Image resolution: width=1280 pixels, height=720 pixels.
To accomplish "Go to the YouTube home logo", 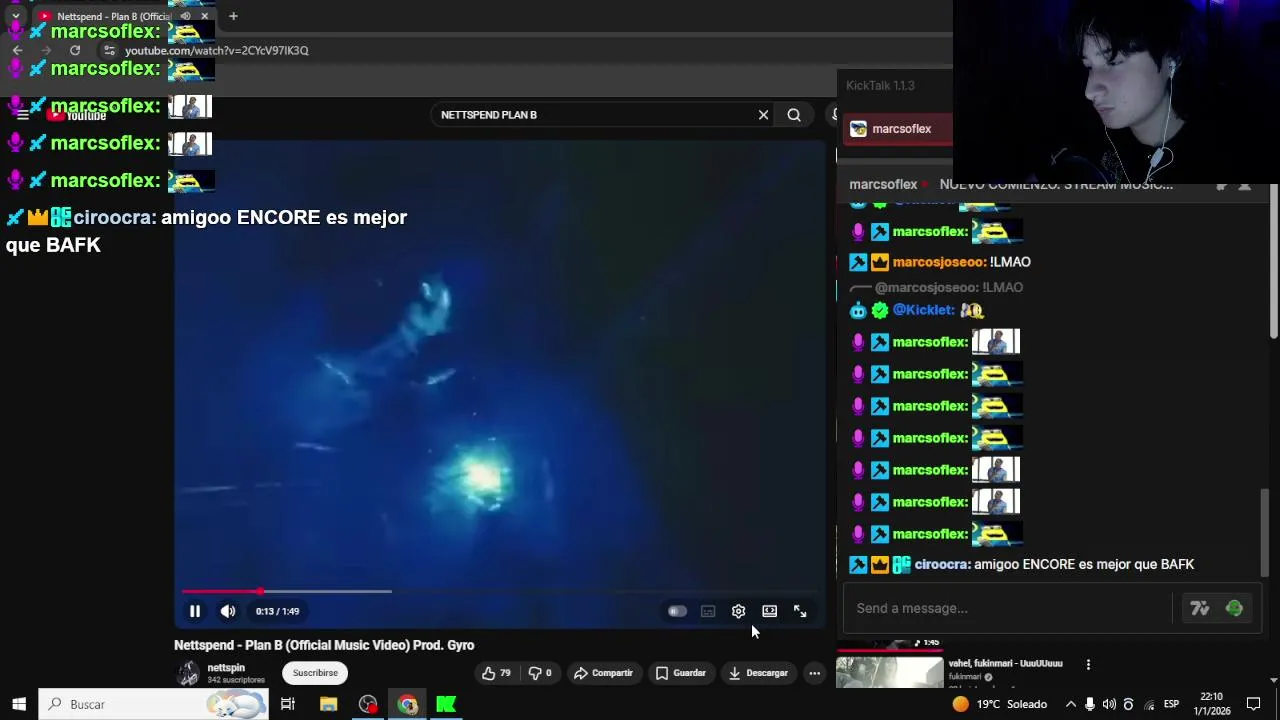I will [76, 115].
